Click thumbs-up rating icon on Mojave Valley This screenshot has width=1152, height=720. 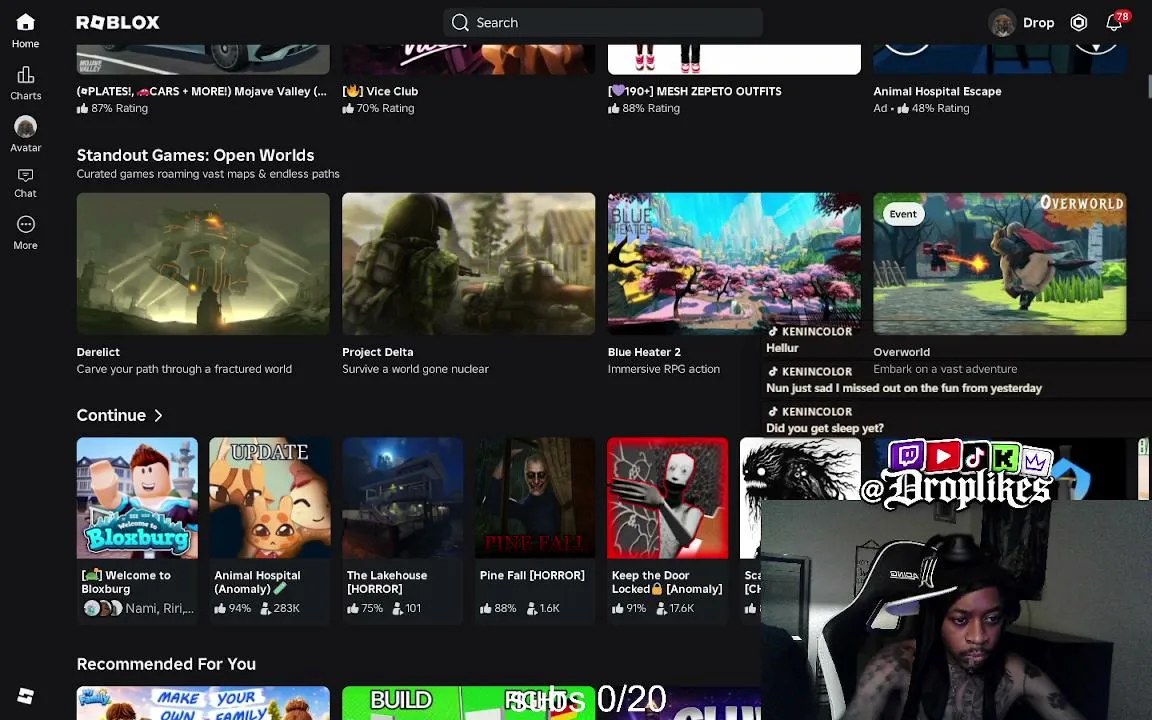click(x=82, y=108)
